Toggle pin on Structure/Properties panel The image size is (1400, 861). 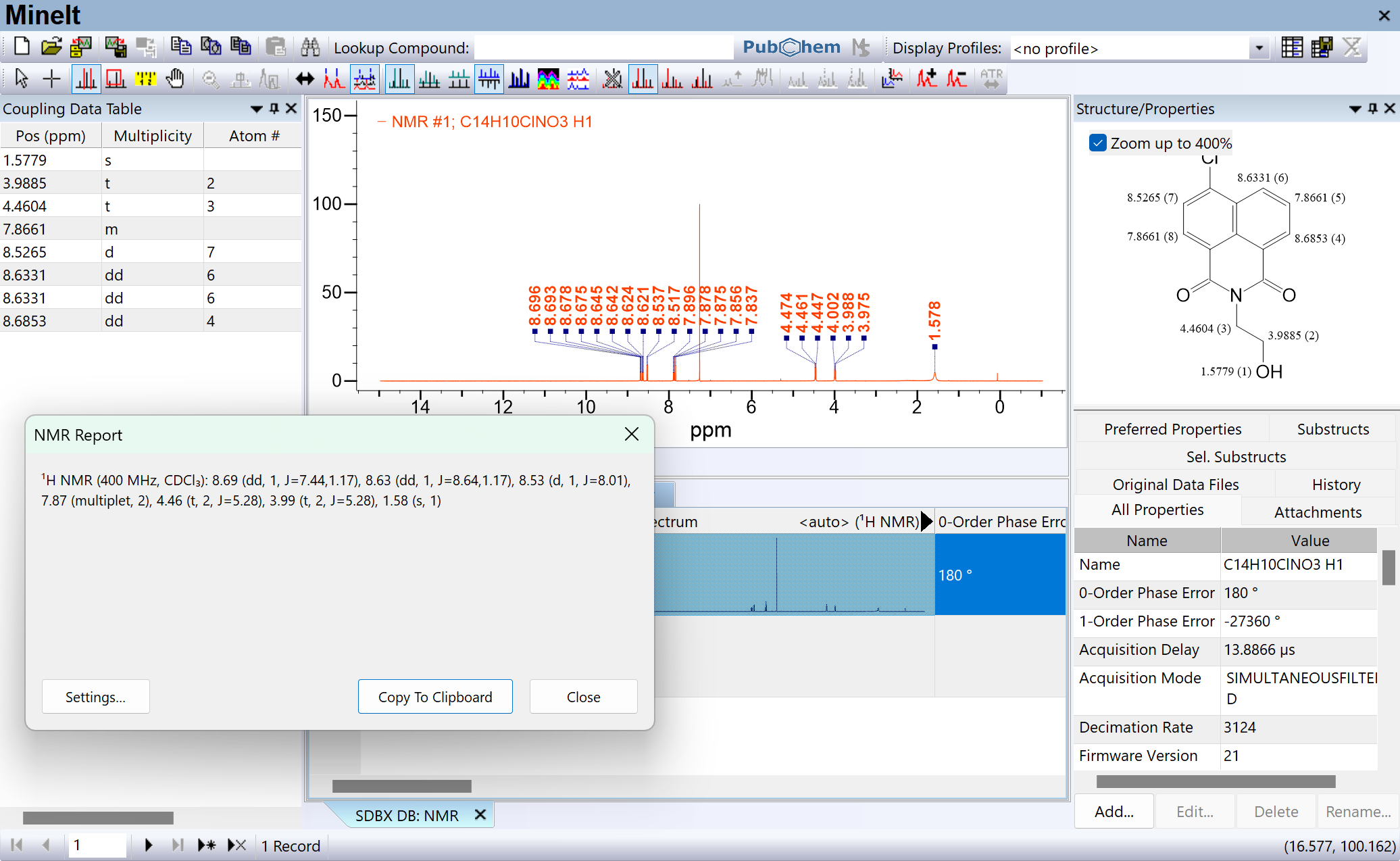[x=1373, y=108]
